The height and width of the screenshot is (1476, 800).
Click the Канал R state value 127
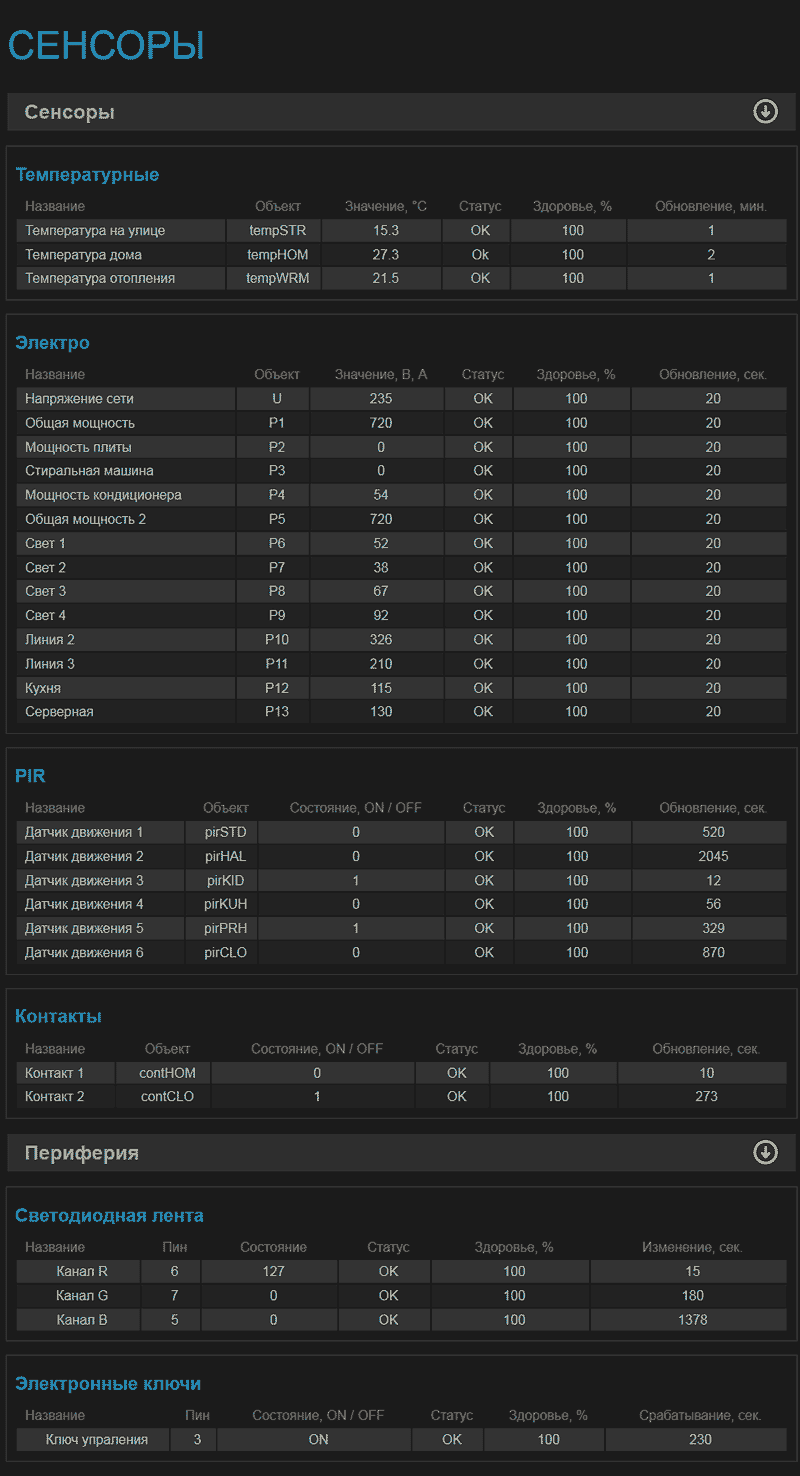273,1272
